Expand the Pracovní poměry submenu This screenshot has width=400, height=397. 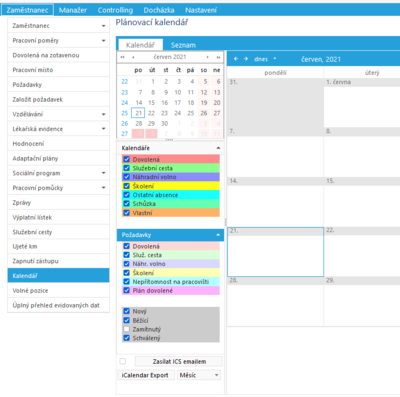(104, 41)
